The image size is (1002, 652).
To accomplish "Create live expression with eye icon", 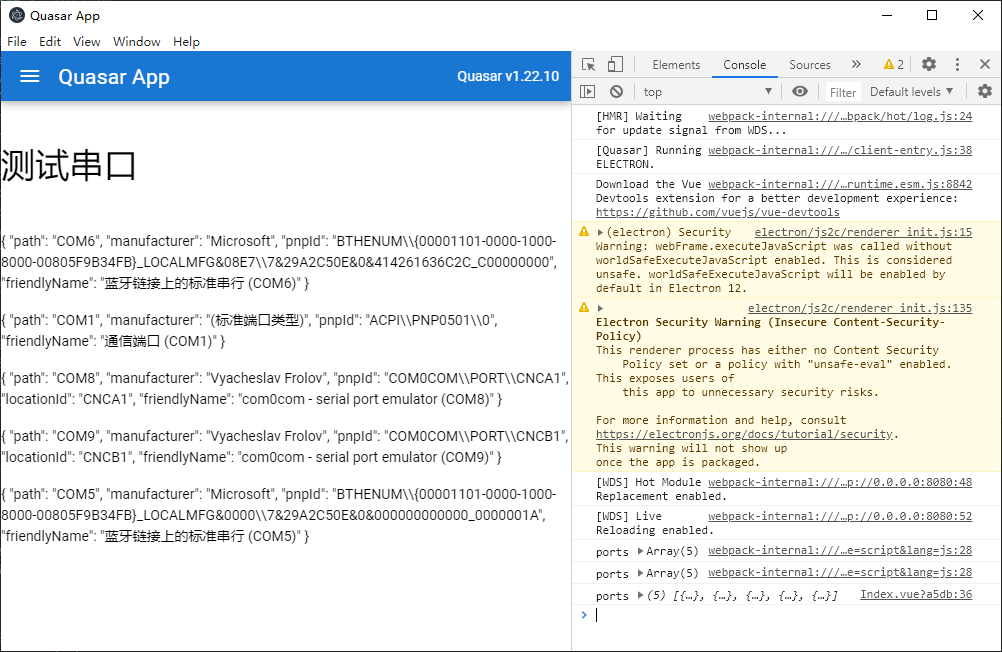I will [799, 91].
